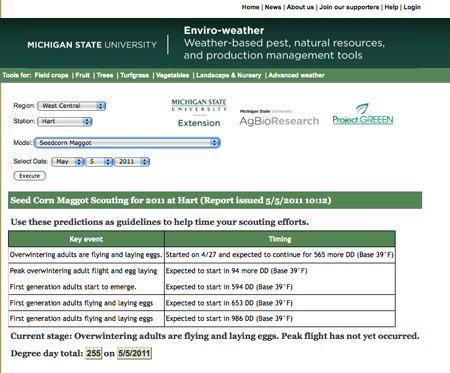Open Landscape & Nursery tools menu

229,75
